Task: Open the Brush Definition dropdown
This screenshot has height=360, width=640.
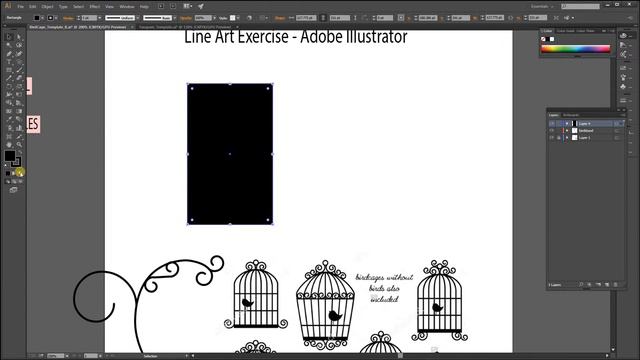Action: tap(175, 18)
